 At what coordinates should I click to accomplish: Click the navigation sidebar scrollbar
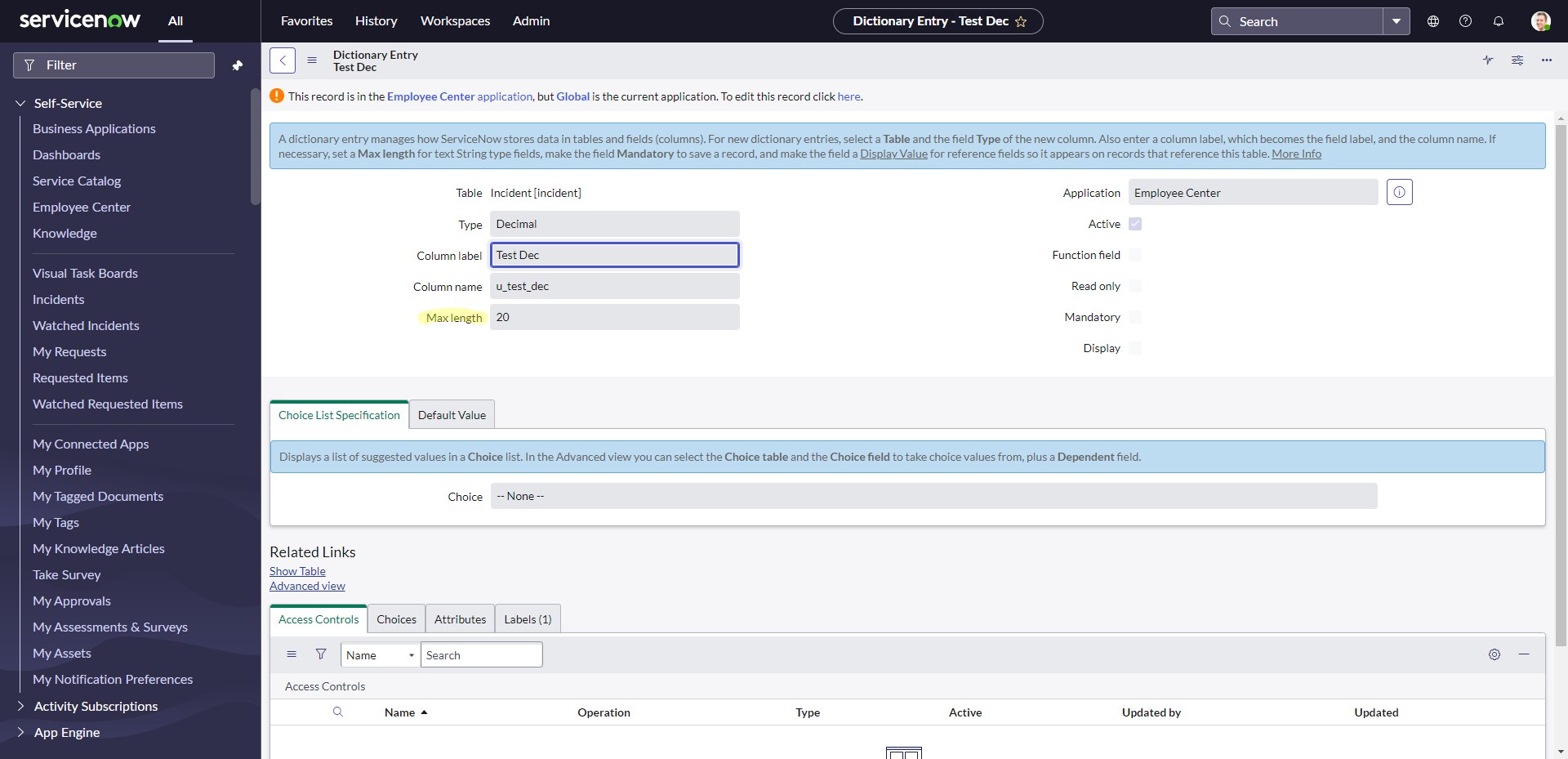click(256, 147)
